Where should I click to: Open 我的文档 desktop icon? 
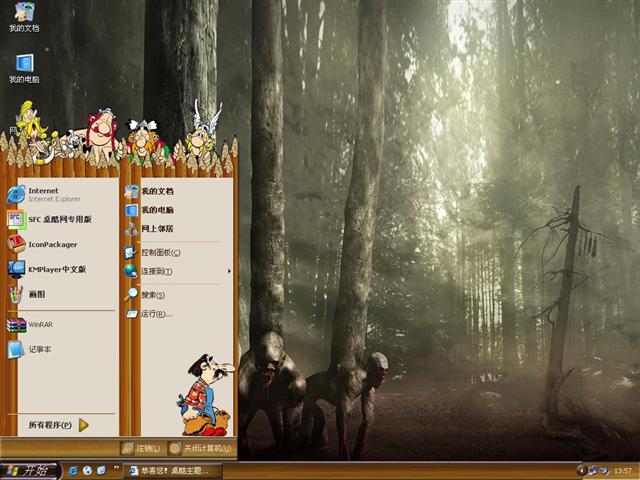(x=24, y=17)
